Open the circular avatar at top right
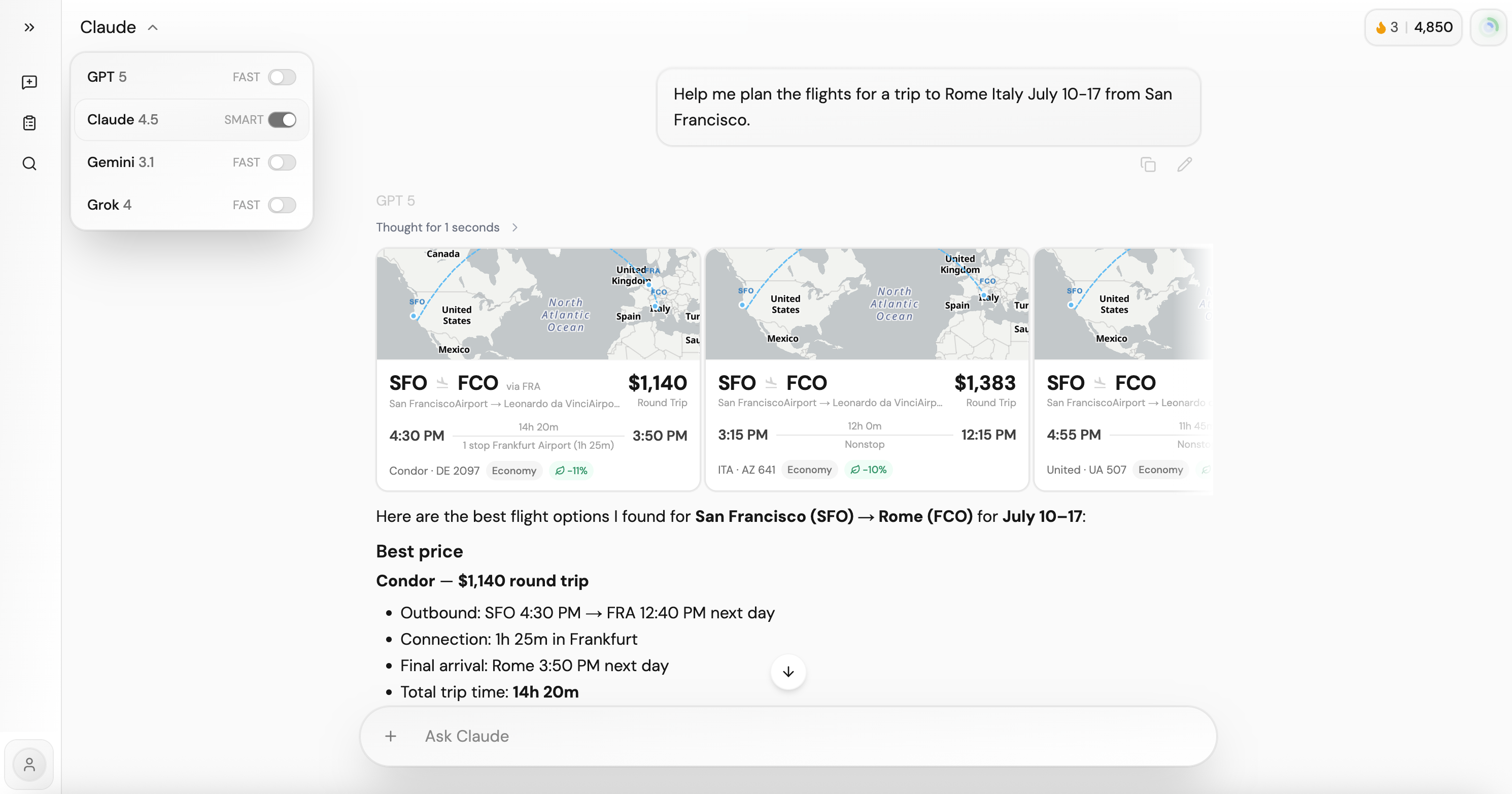The width and height of the screenshot is (1512, 794). (1489, 27)
